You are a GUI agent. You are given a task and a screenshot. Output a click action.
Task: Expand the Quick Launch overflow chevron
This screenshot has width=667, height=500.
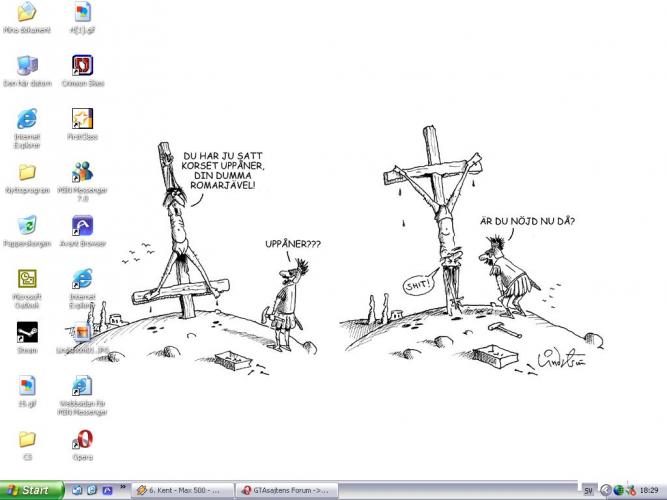pos(123,487)
